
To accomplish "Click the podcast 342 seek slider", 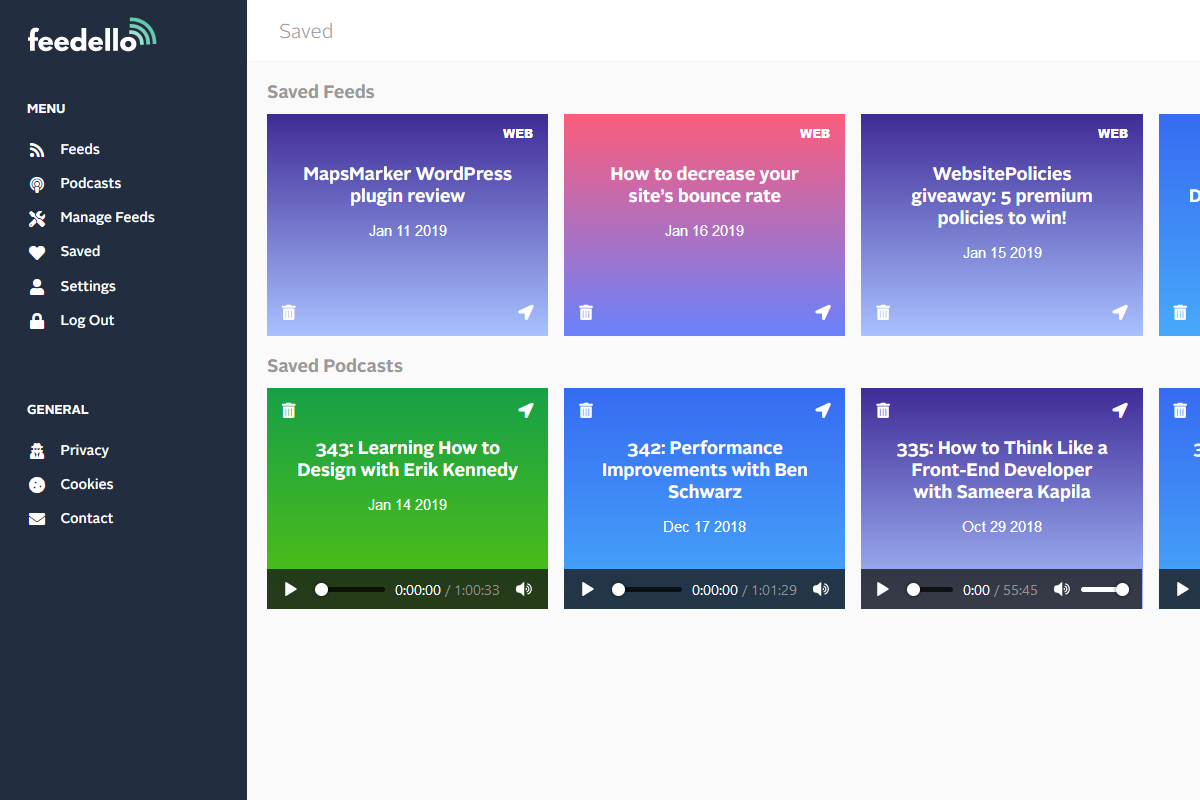I will click(647, 589).
